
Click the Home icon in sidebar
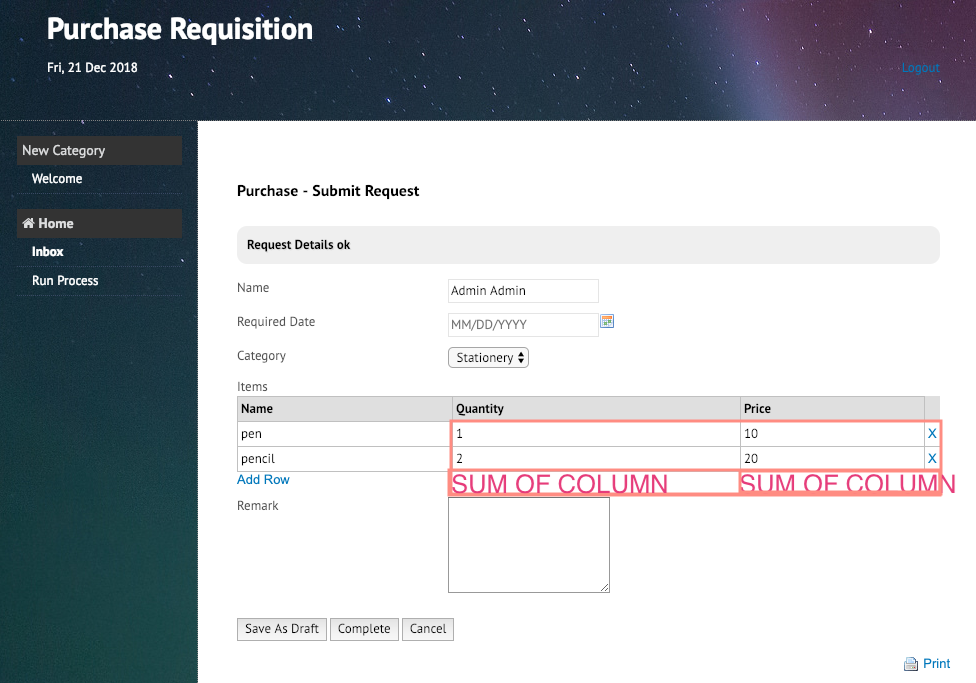28,224
